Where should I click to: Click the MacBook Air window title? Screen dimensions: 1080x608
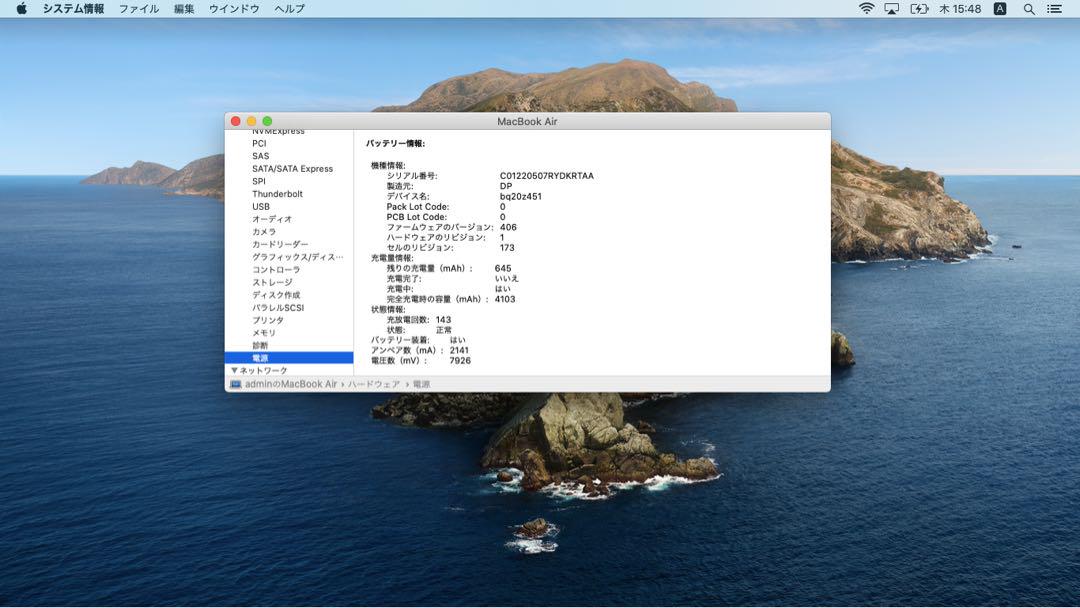[527, 121]
